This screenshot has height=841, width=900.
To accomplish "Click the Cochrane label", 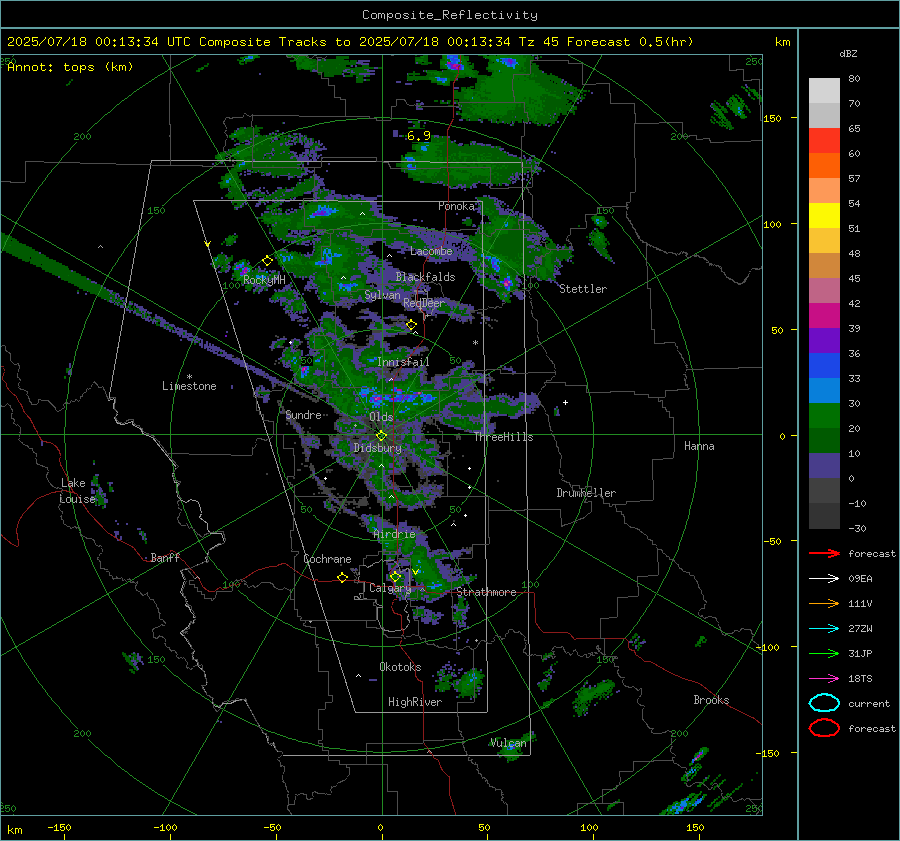I will pos(327,559).
